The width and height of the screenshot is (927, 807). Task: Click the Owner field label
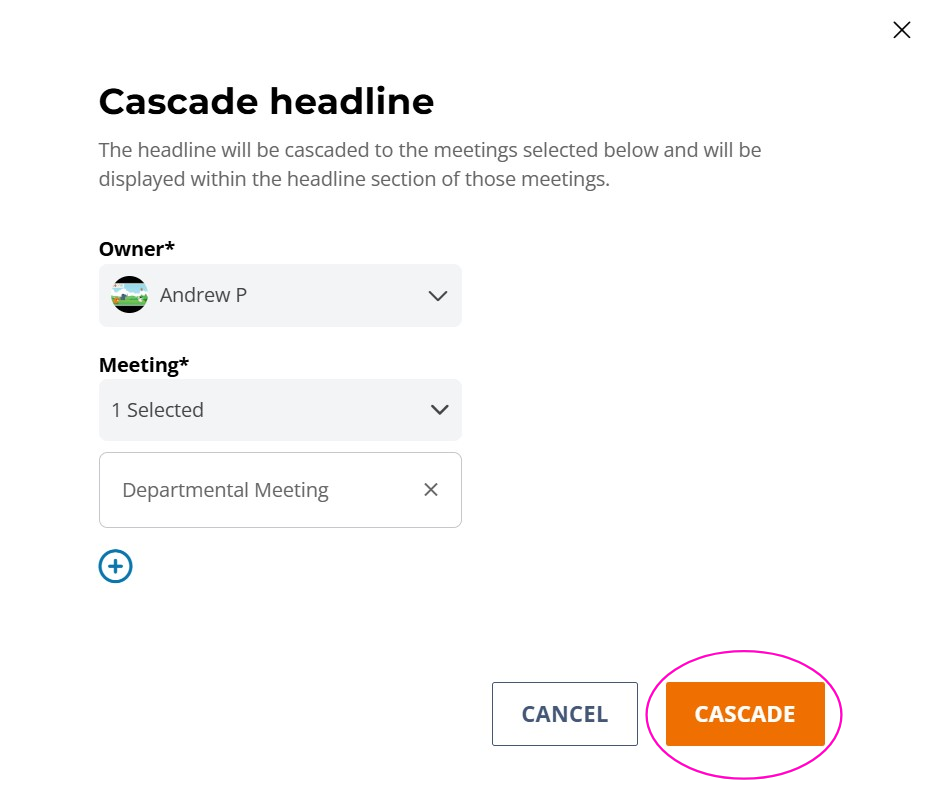(137, 249)
